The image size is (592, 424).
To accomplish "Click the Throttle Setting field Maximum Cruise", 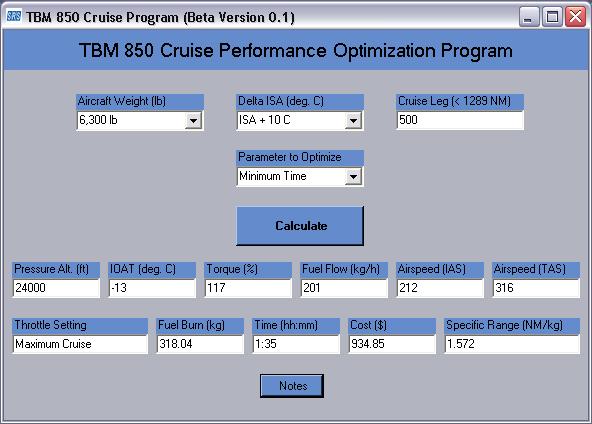I will point(80,344).
